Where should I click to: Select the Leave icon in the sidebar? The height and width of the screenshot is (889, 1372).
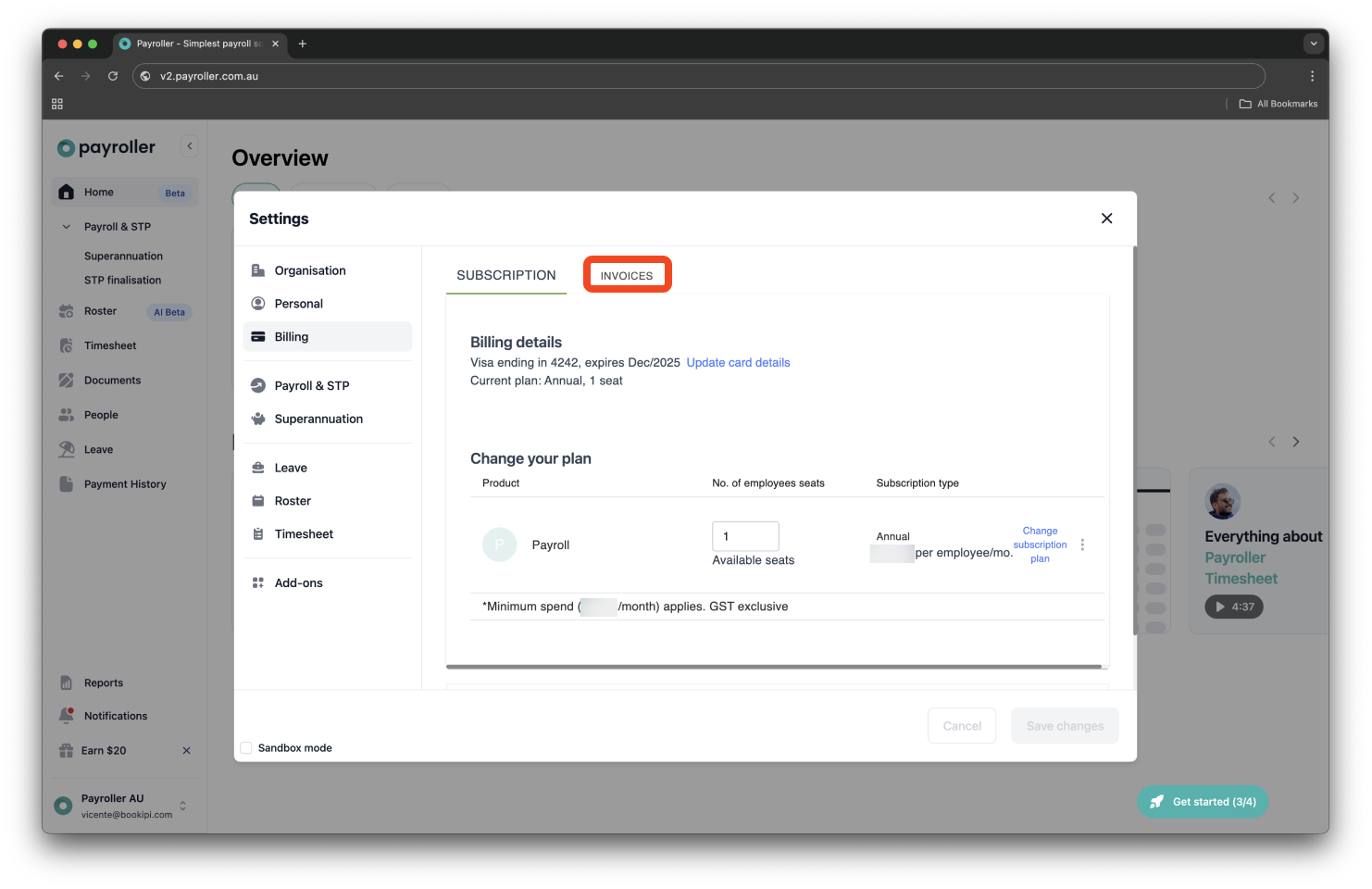point(66,449)
